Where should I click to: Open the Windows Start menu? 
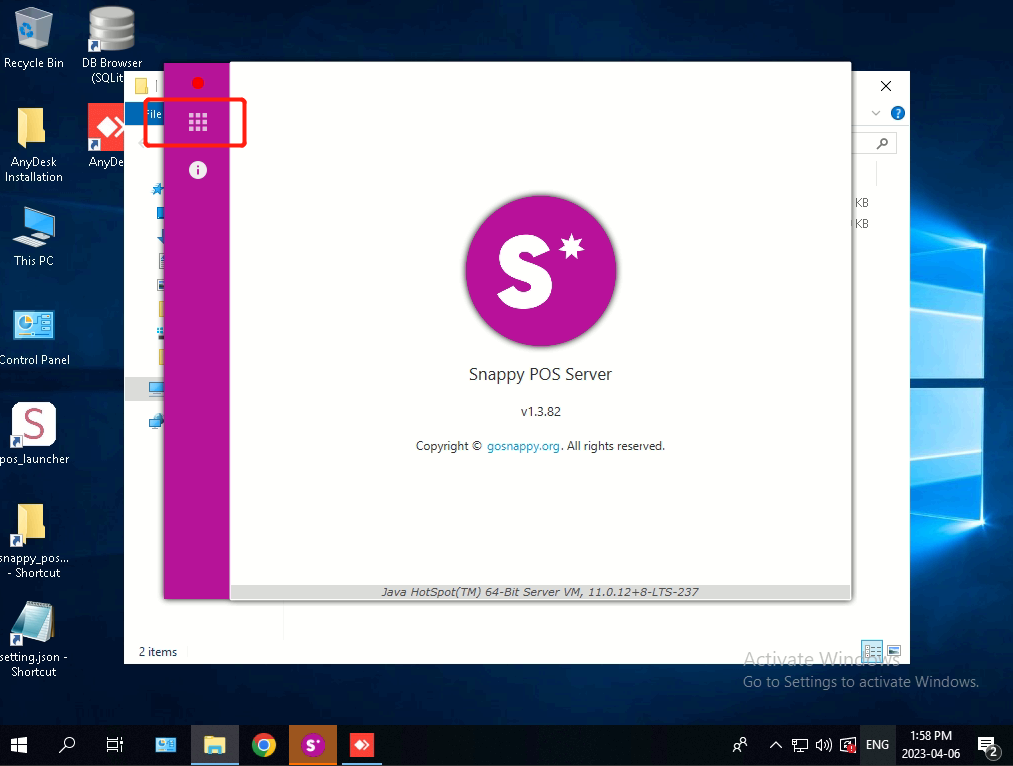tap(19, 745)
